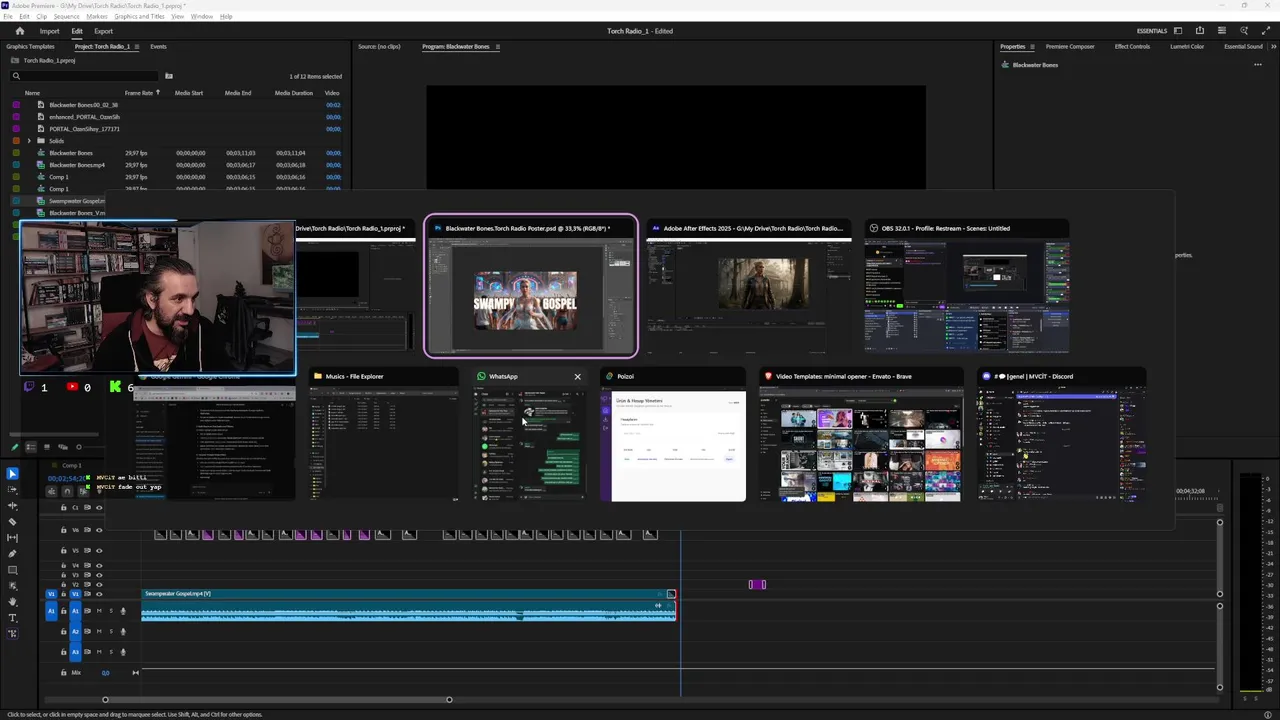Click the Home icon in the header
Screen dimensions: 1280x720
pos(19,31)
